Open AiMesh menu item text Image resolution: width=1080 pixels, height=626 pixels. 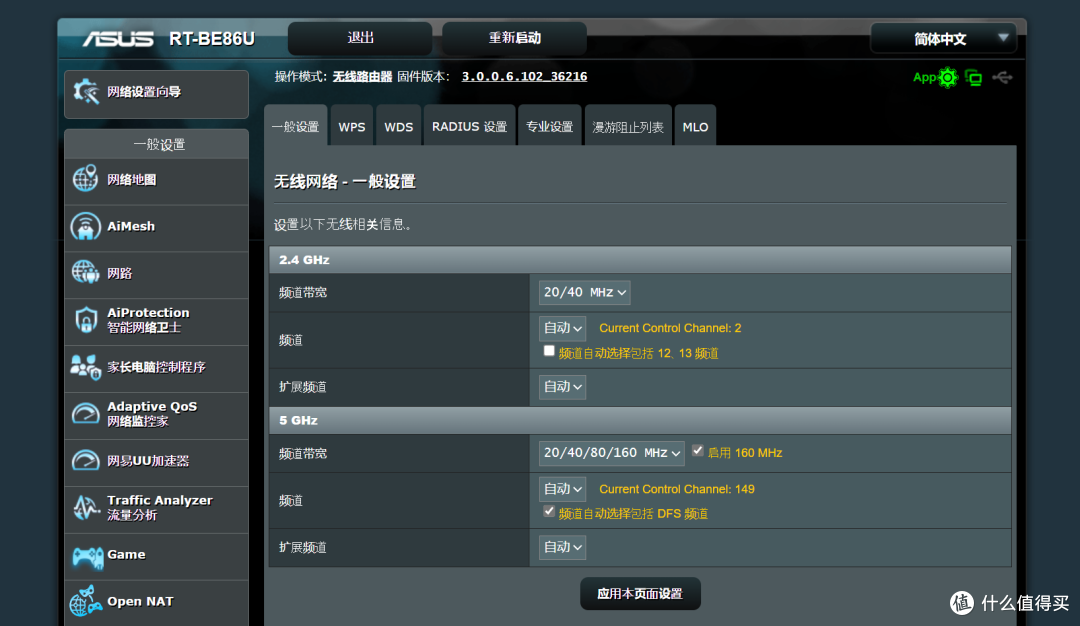(x=131, y=226)
